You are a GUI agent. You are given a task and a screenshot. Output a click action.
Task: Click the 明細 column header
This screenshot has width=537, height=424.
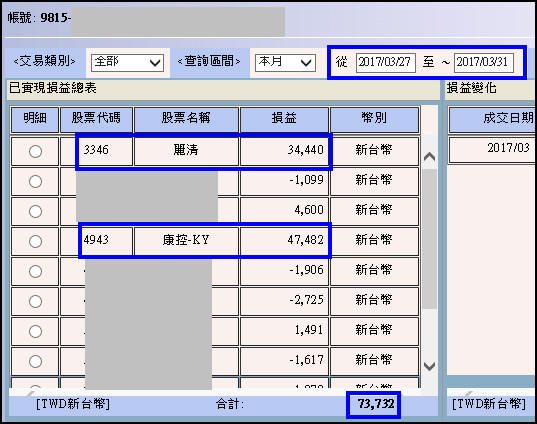click(35, 120)
